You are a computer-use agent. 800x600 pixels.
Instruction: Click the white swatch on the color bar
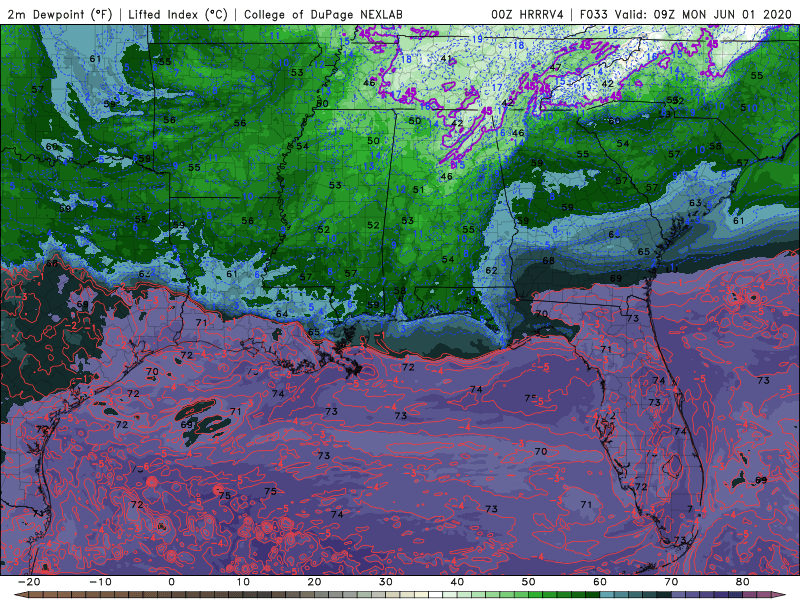point(435,594)
